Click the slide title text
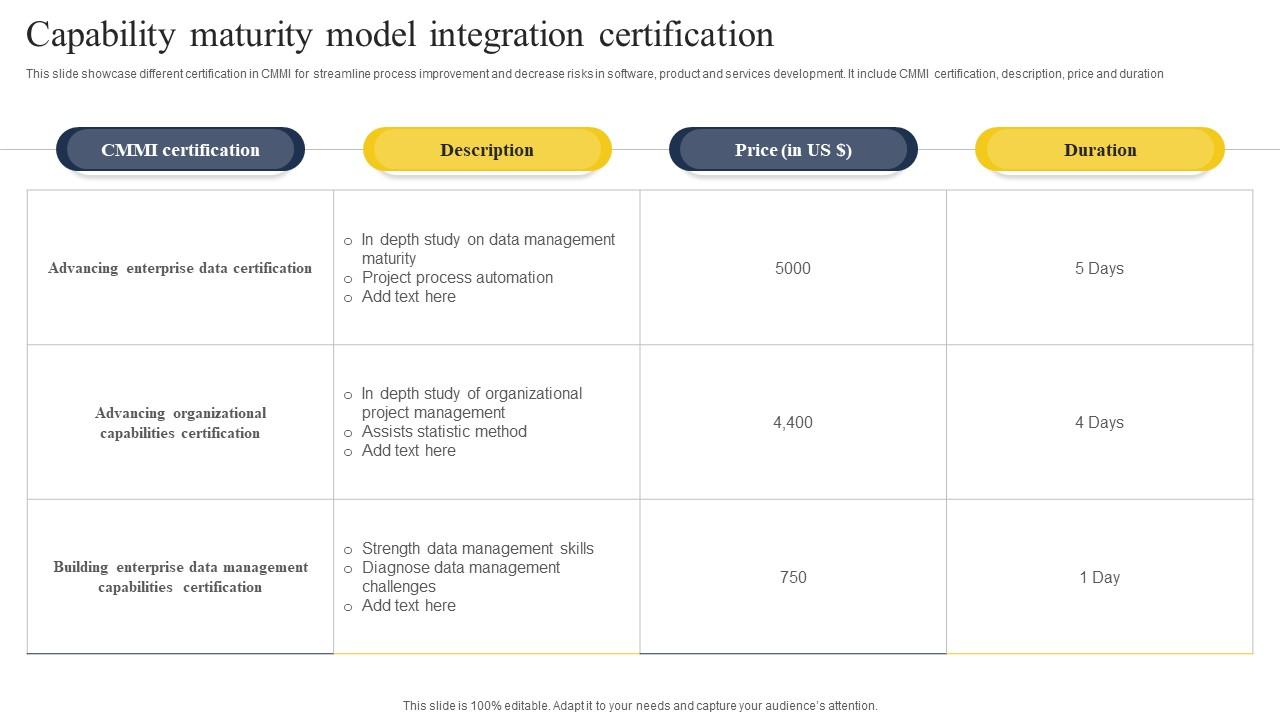Viewport: 1280px width, 720px height. click(400, 34)
